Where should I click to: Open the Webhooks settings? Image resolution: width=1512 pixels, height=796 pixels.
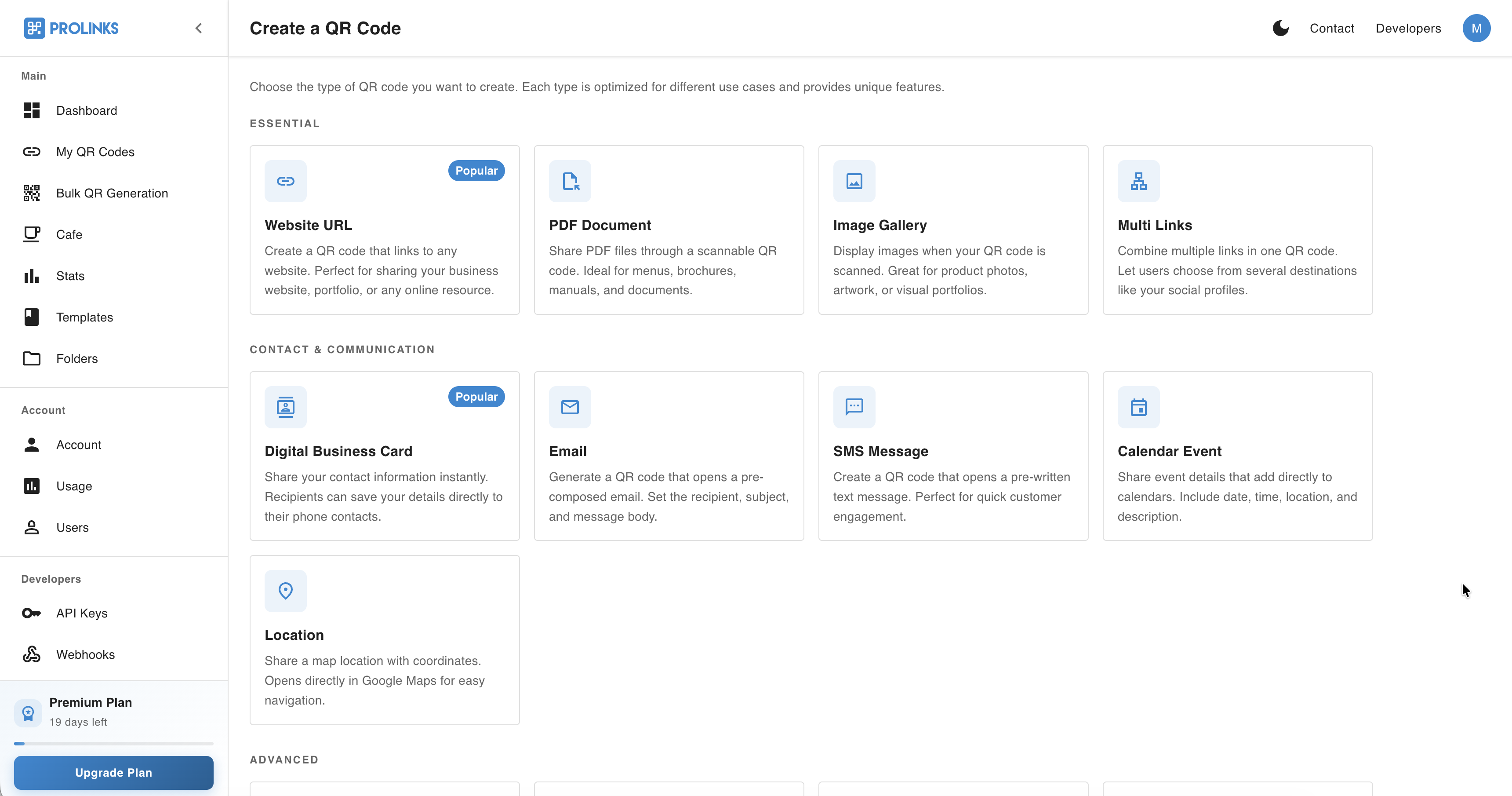click(85, 654)
